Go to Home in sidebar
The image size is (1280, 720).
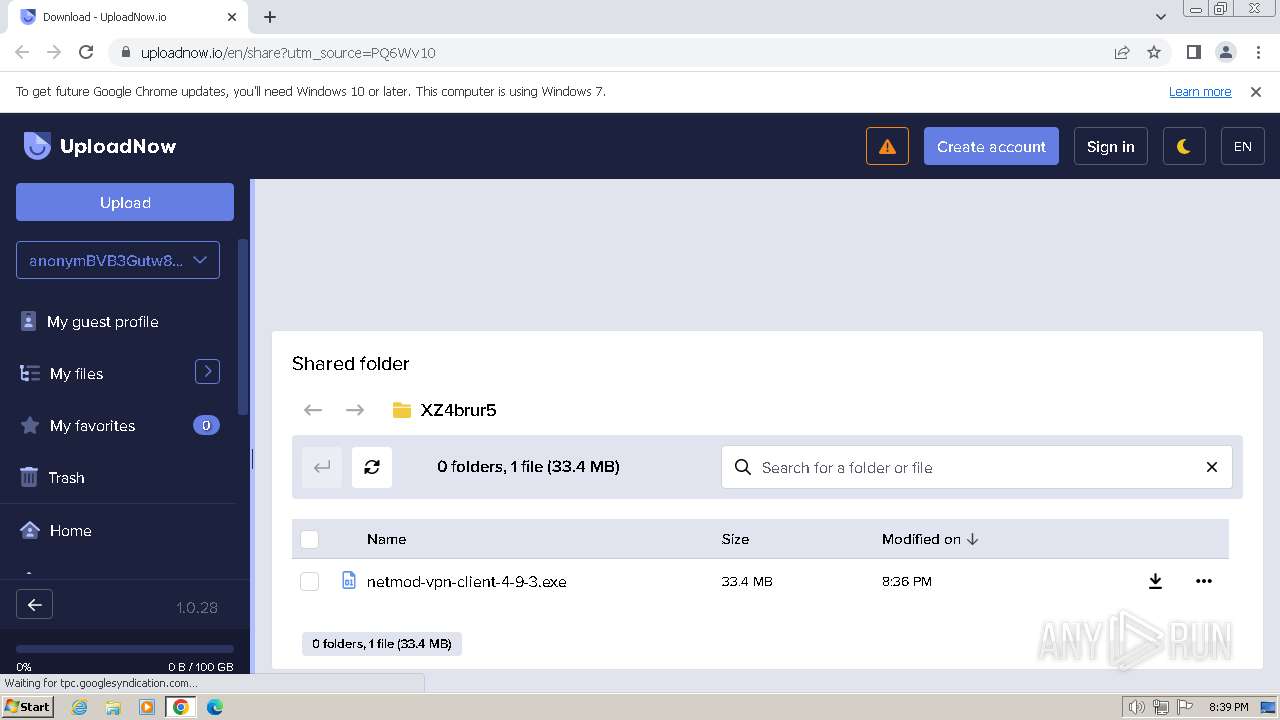point(70,531)
